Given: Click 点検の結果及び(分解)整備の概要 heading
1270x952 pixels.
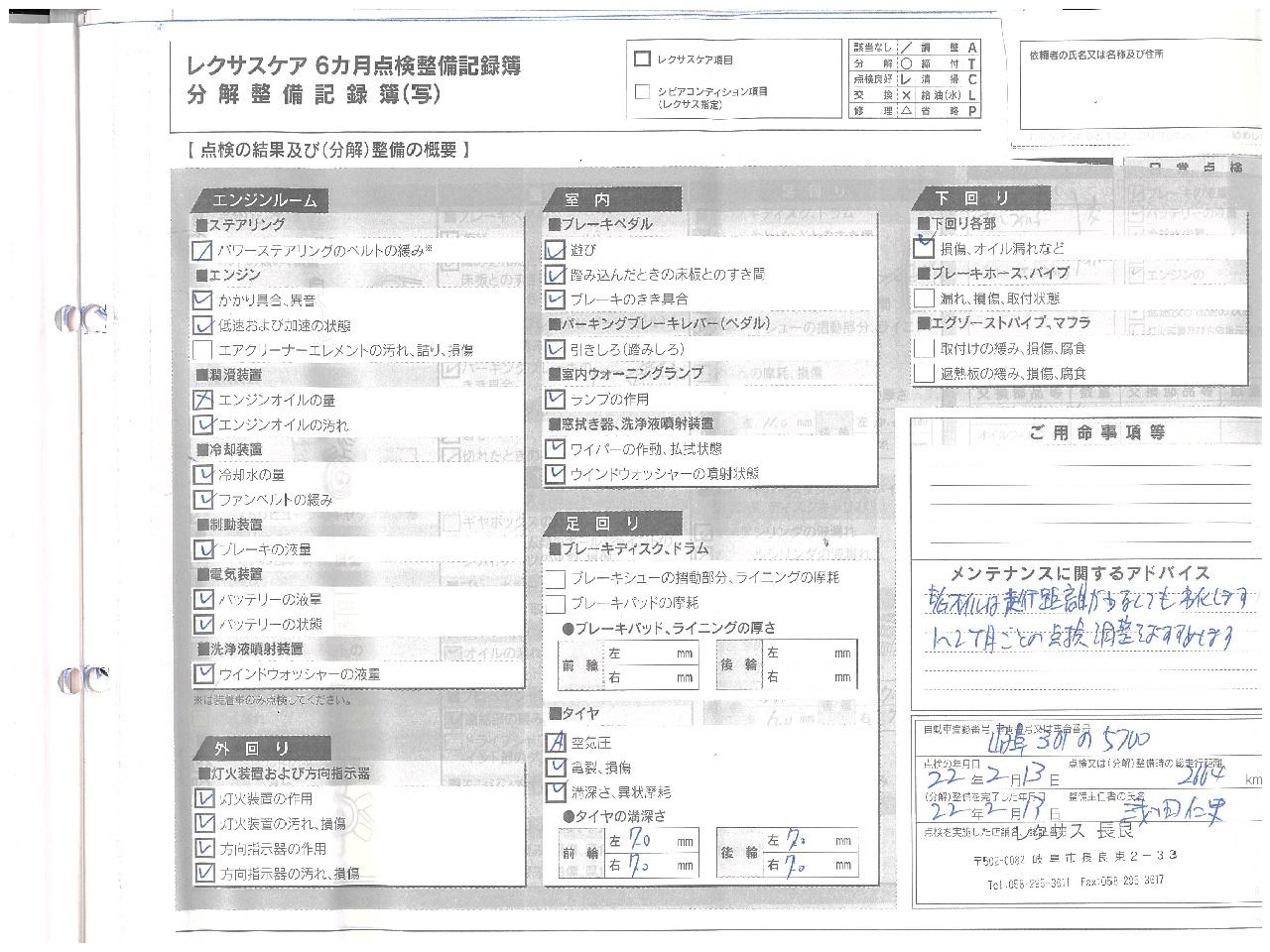Looking at the screenshot, I should [327, 151].
